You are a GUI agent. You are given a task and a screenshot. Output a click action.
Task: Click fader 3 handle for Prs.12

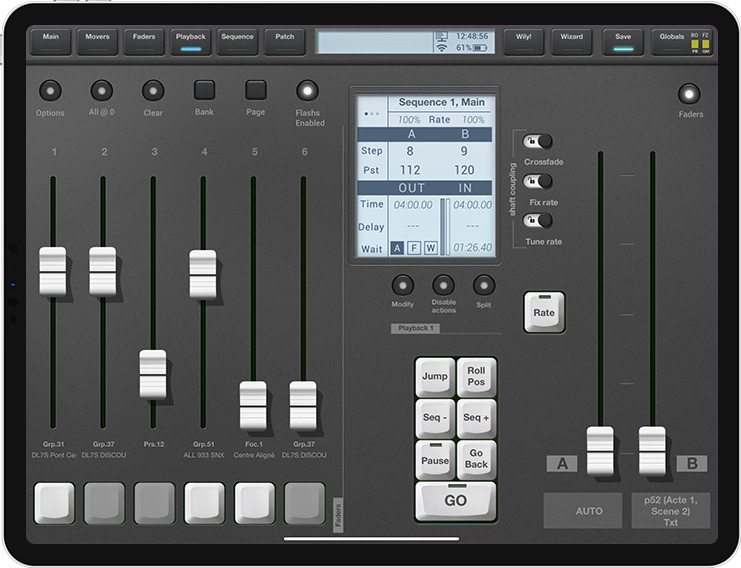[153, 374]
